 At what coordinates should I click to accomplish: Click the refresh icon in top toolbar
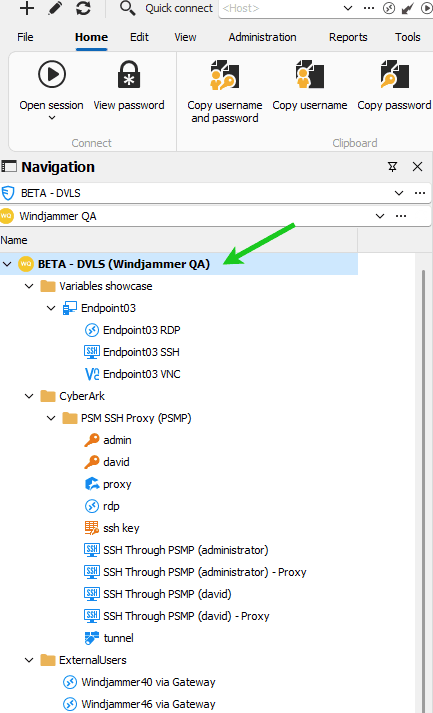[x=83, y=8]
